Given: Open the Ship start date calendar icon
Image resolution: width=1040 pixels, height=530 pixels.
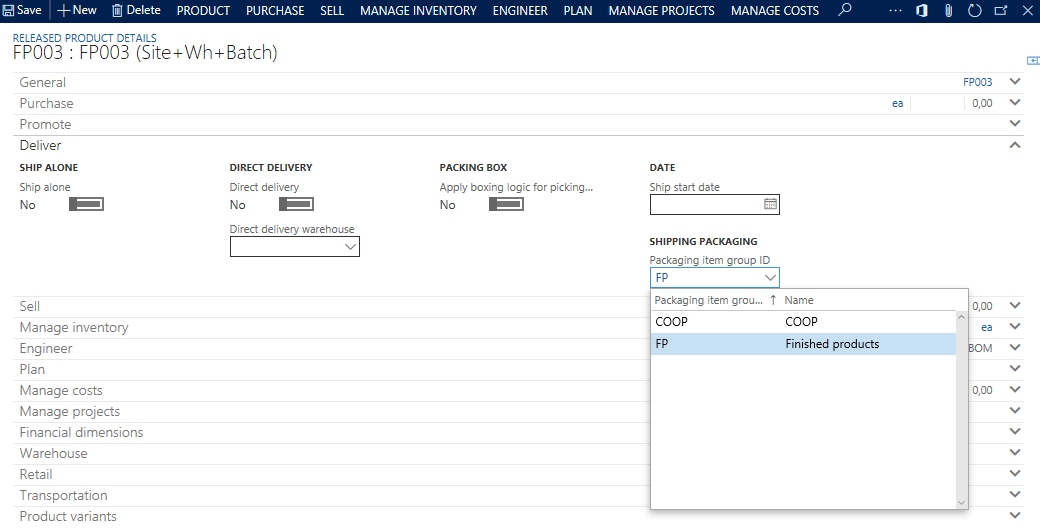Looking at the screenshot, I should point(770,204).
